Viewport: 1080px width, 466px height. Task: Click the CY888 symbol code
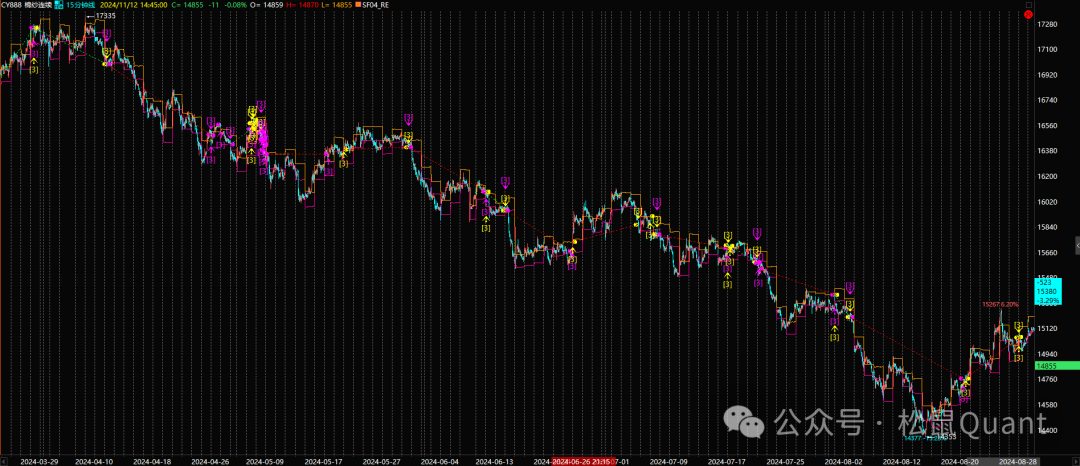click(x=13, y=5)
